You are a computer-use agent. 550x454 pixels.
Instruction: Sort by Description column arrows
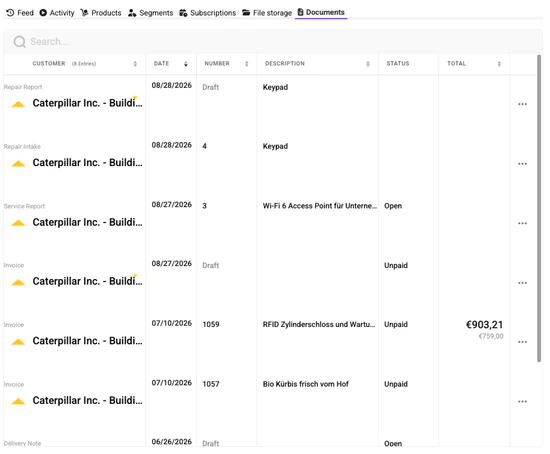368,64
